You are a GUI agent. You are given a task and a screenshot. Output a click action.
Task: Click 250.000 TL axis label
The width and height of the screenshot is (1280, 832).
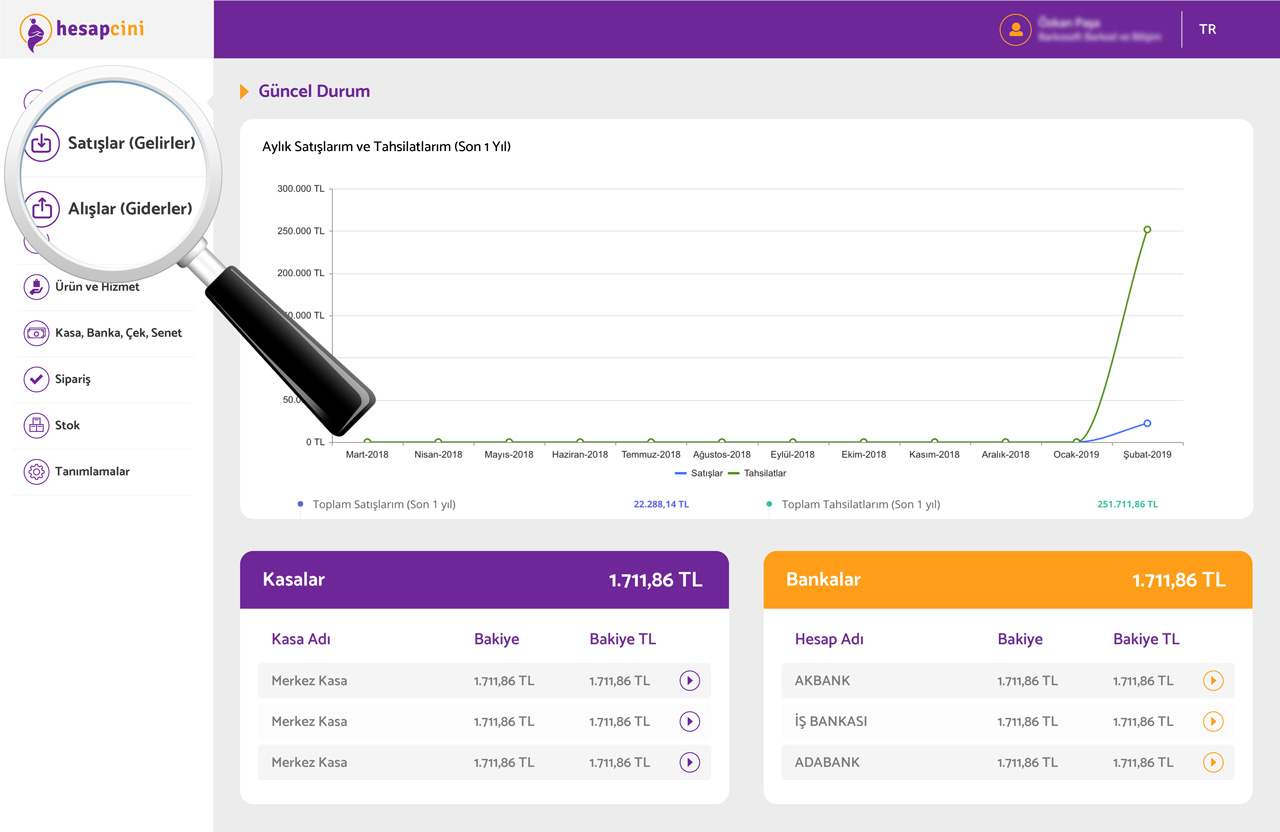tap(301, 230)
